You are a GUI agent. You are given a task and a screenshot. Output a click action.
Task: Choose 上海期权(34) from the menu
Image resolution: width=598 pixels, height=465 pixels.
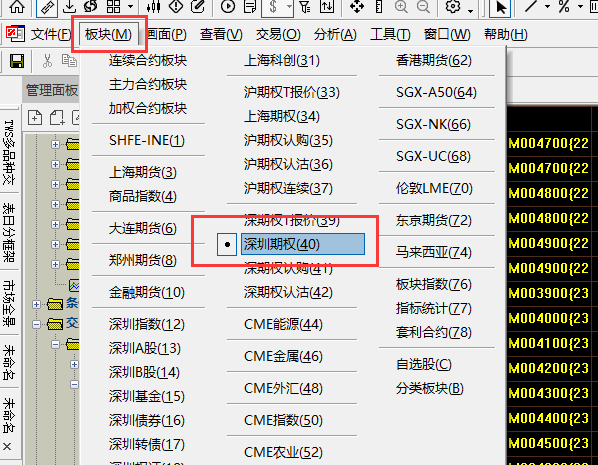pos(282,116)
